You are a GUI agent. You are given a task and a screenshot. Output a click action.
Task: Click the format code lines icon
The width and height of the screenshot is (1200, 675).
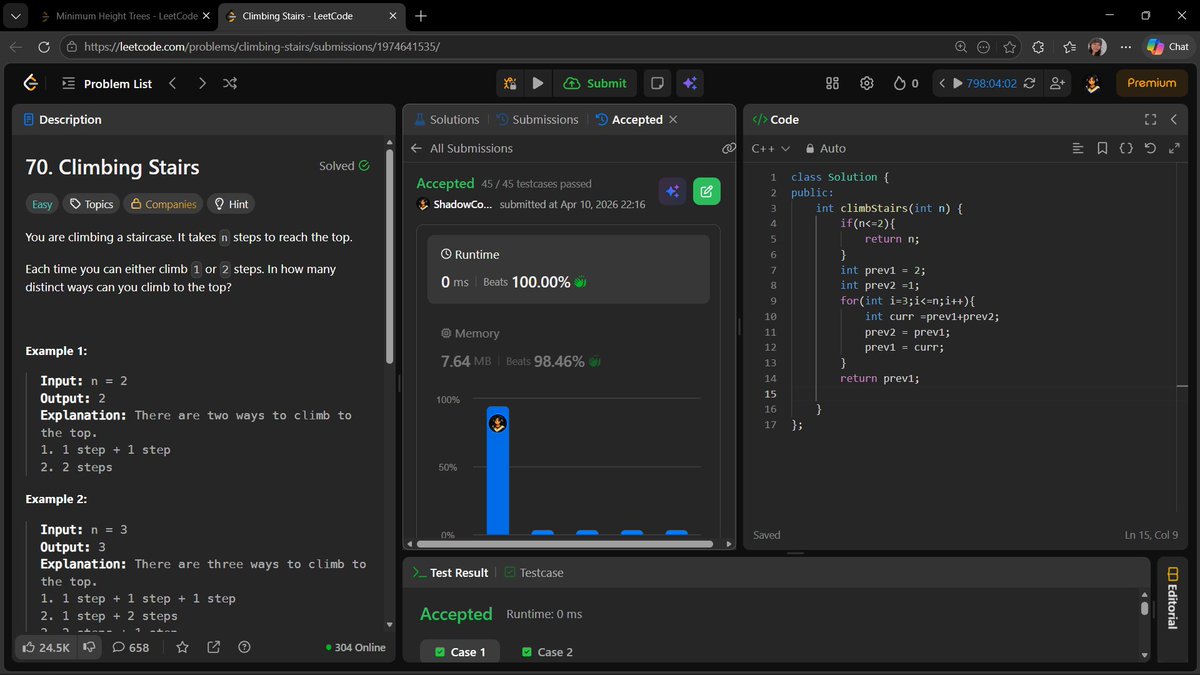pos(1077,148)
